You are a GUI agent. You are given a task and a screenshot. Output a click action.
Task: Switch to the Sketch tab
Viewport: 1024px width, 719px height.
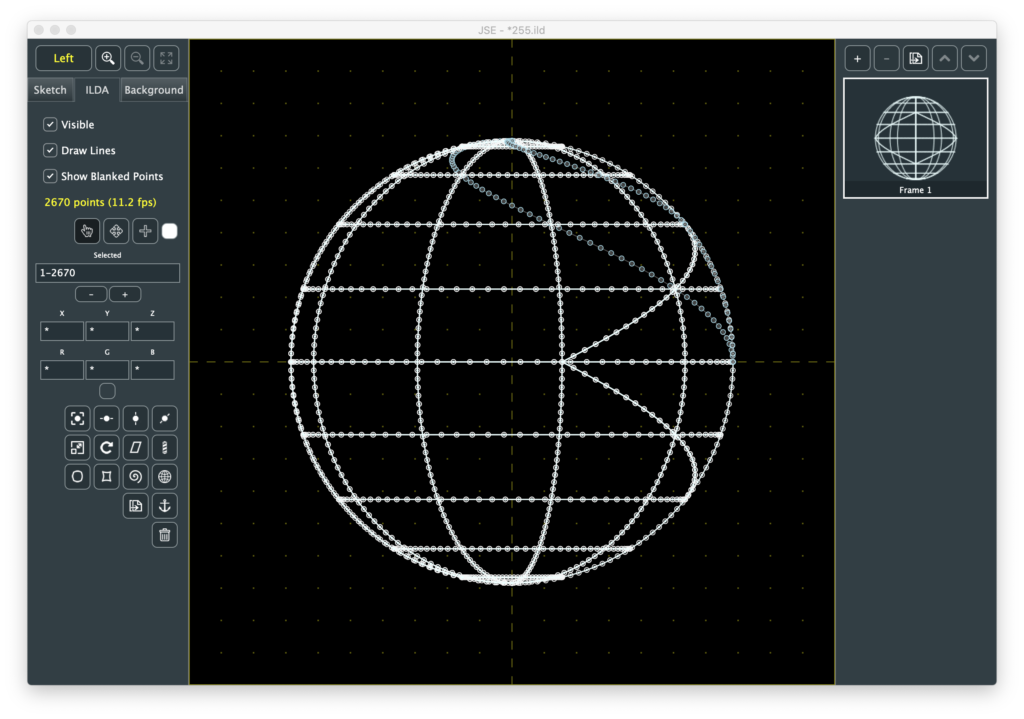pos(50,90)
